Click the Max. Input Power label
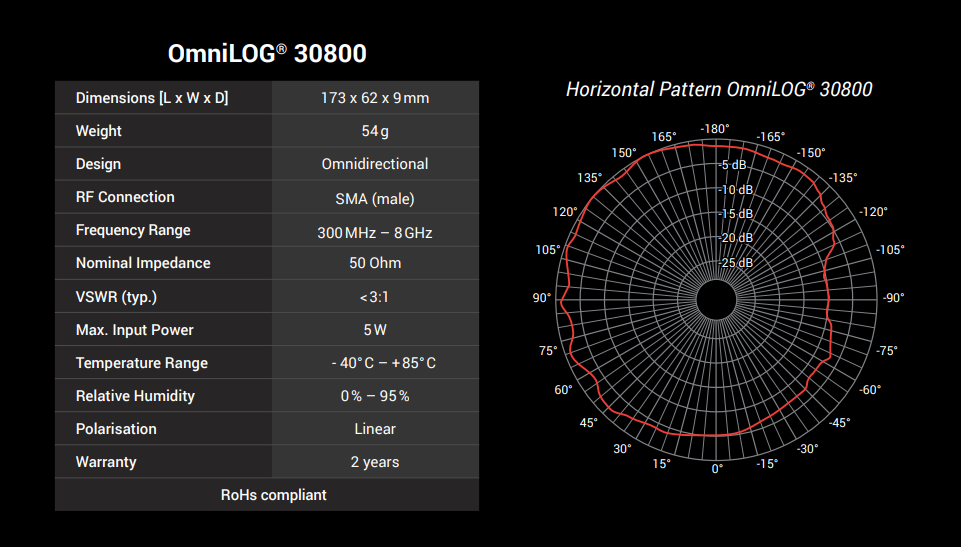 tap(135, 330)
